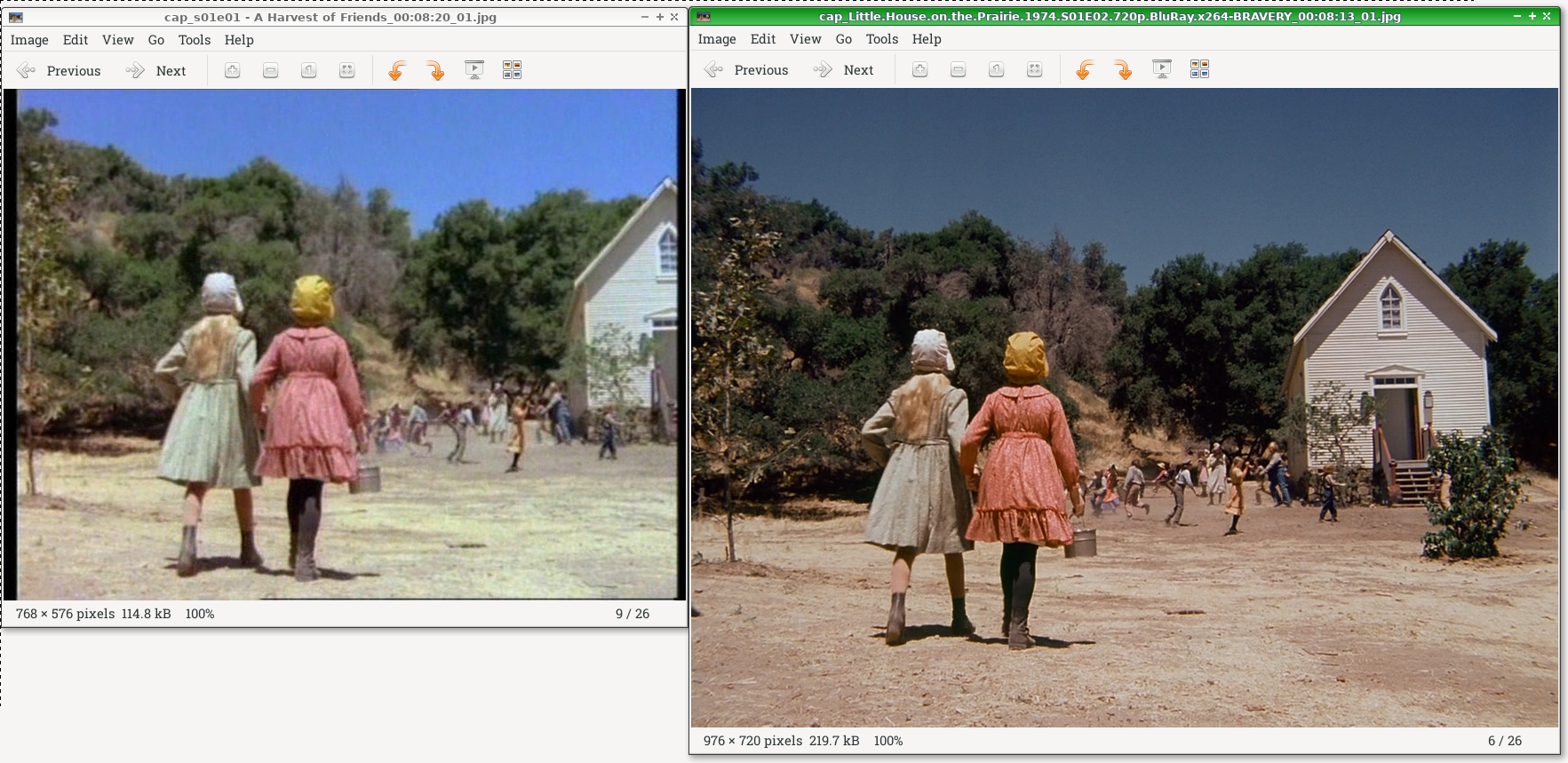
Task: Open Image menu in BluRay viewer window
Action: point(717,39)
